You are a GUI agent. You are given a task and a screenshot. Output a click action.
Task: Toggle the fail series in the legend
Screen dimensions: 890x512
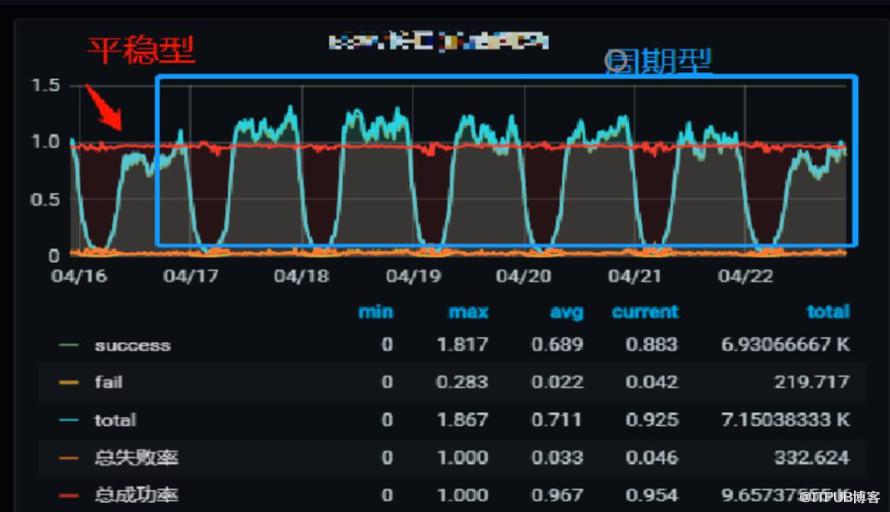click(x=108, y=382)
